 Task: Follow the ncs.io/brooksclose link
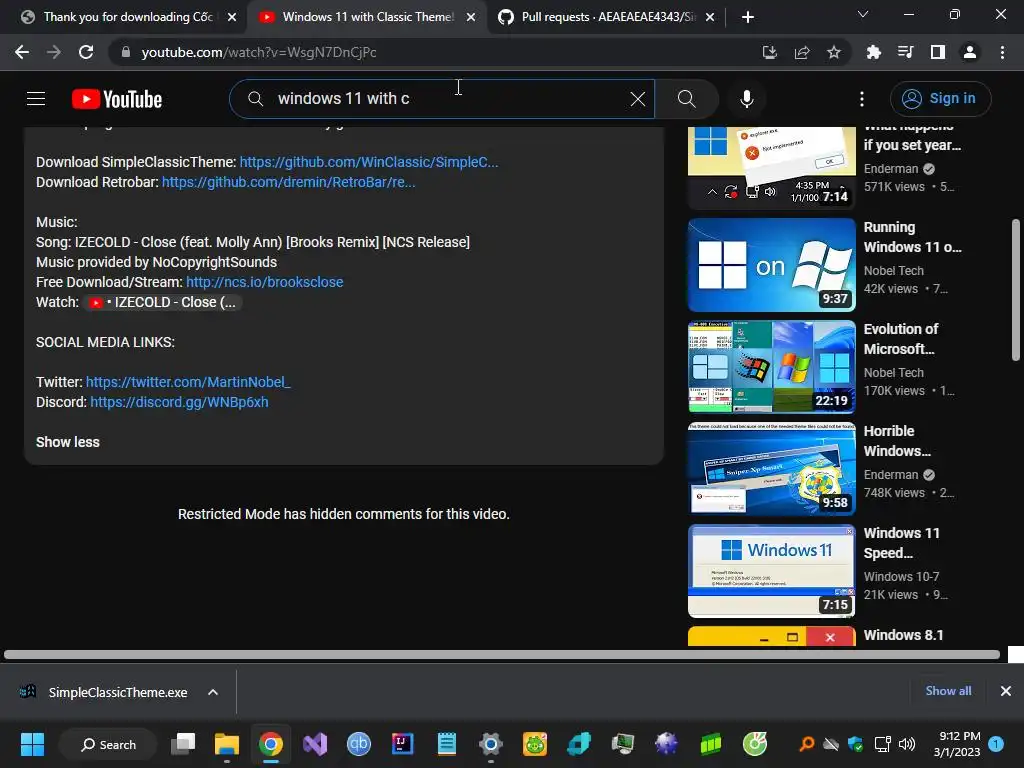click(264, 282)
